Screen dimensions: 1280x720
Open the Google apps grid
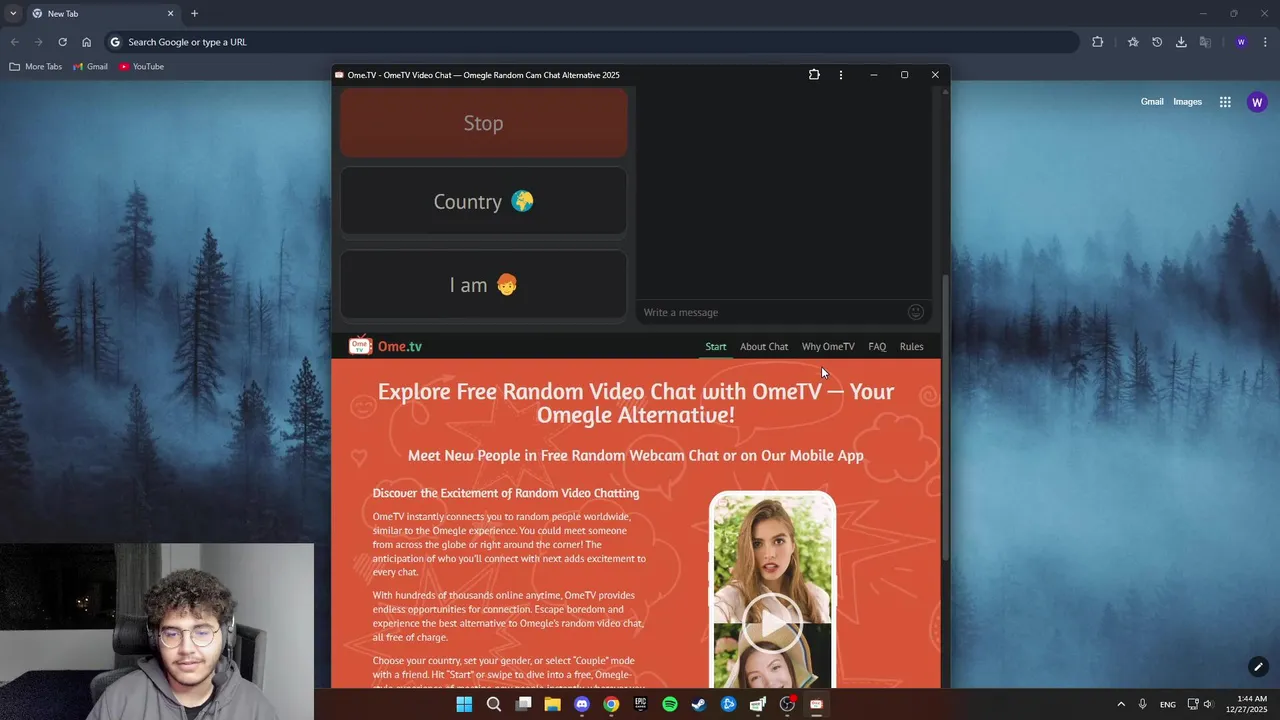click(x=1225, y=102)
